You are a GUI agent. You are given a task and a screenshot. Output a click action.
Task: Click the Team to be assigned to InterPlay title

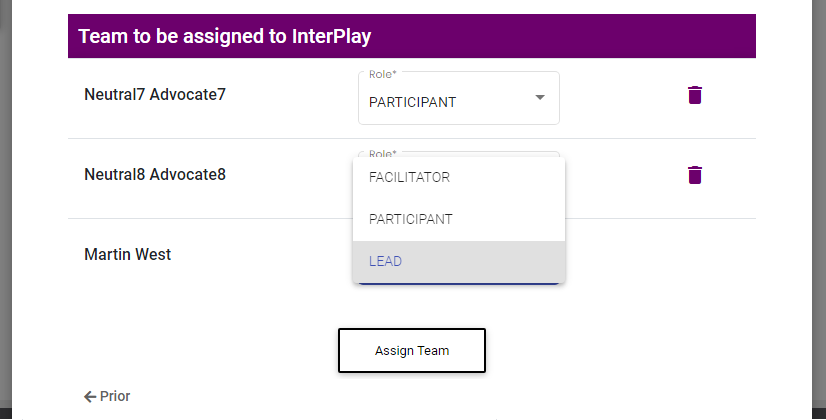coord(224,36)
